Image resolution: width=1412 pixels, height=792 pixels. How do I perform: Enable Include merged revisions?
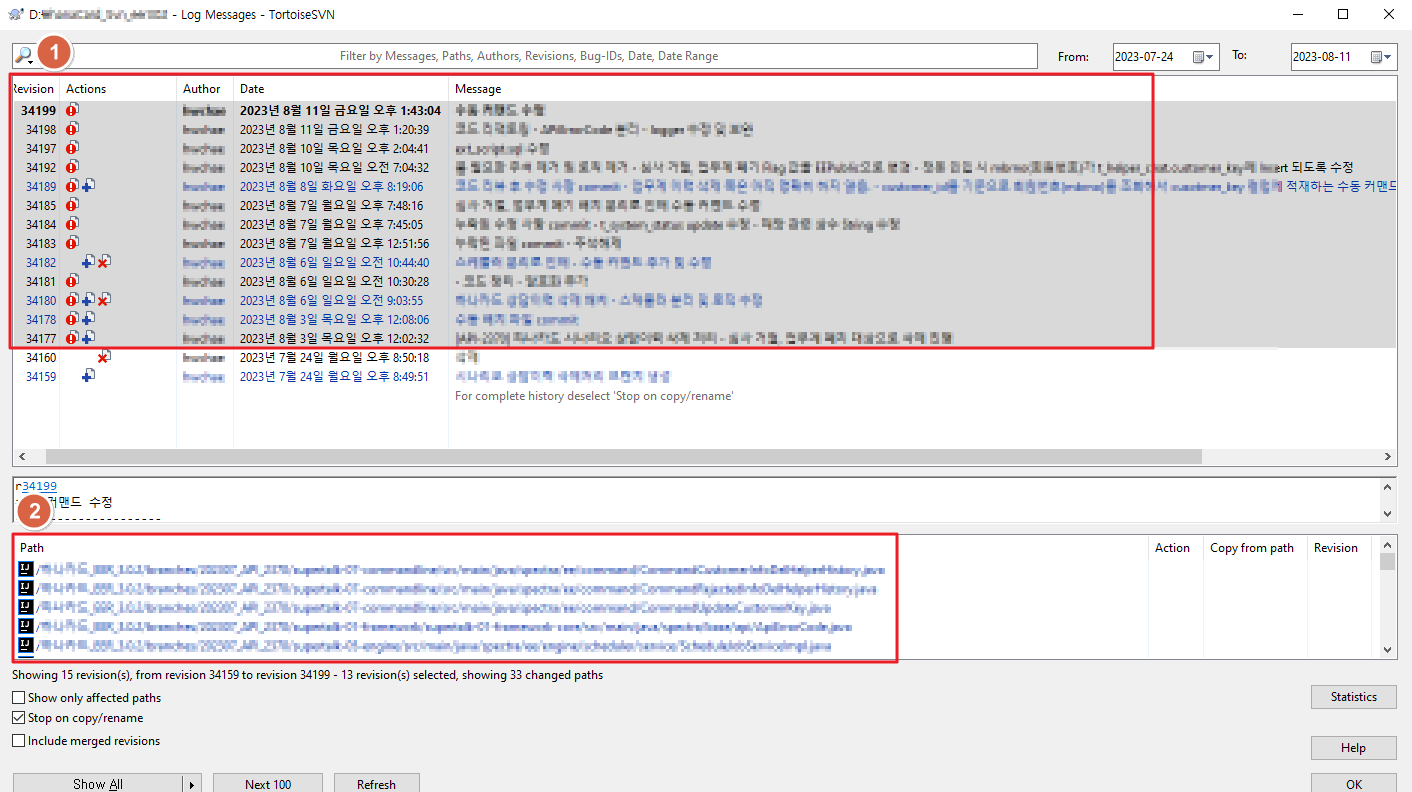[17, 739]
